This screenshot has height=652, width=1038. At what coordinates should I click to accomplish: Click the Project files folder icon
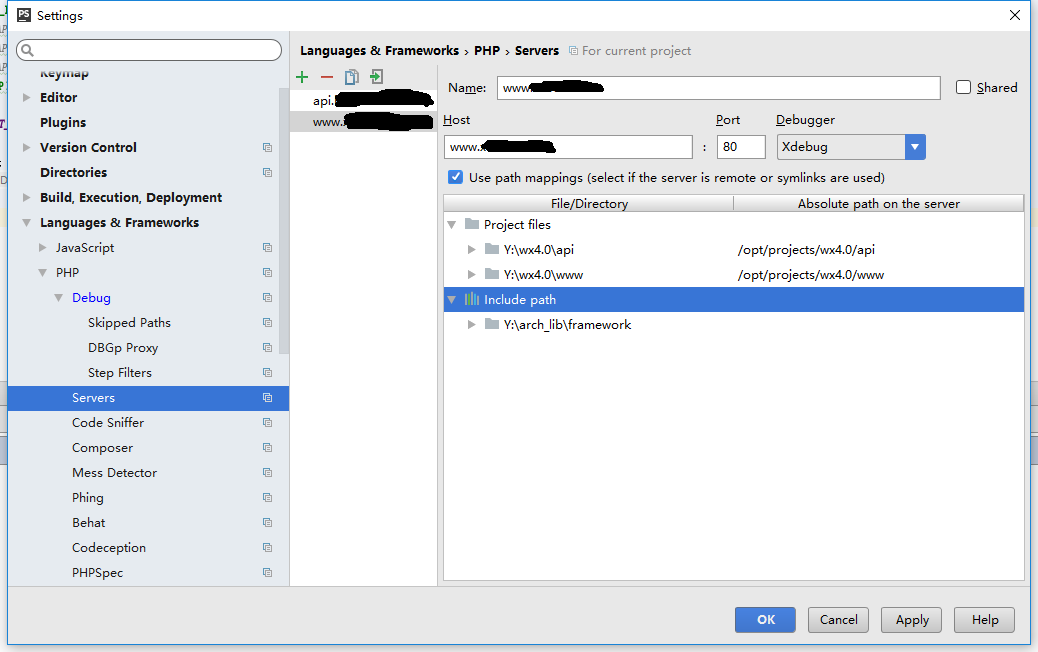coord(472,224)
